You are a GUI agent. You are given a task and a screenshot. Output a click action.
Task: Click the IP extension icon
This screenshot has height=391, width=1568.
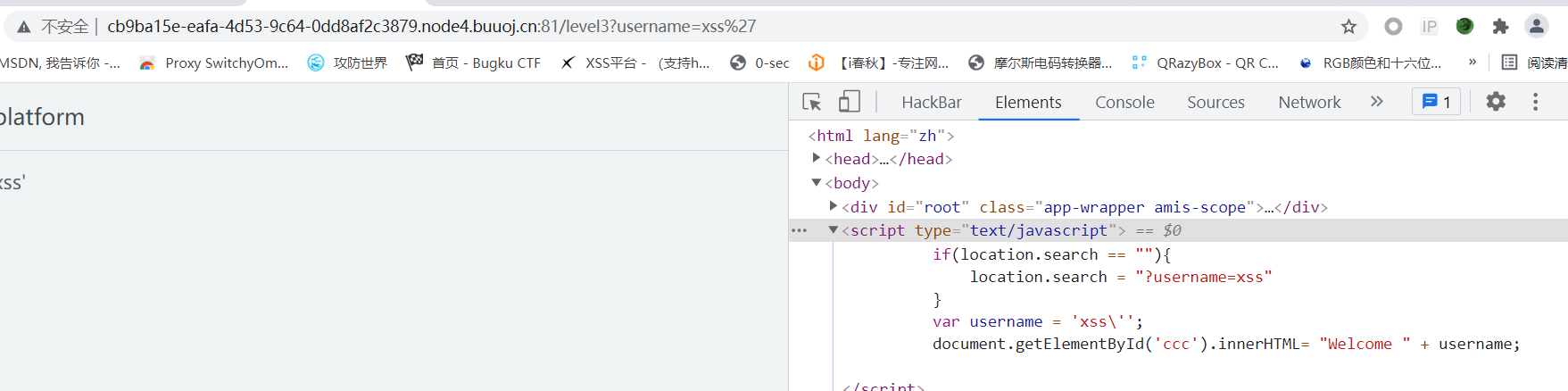tap(1430, 27)
